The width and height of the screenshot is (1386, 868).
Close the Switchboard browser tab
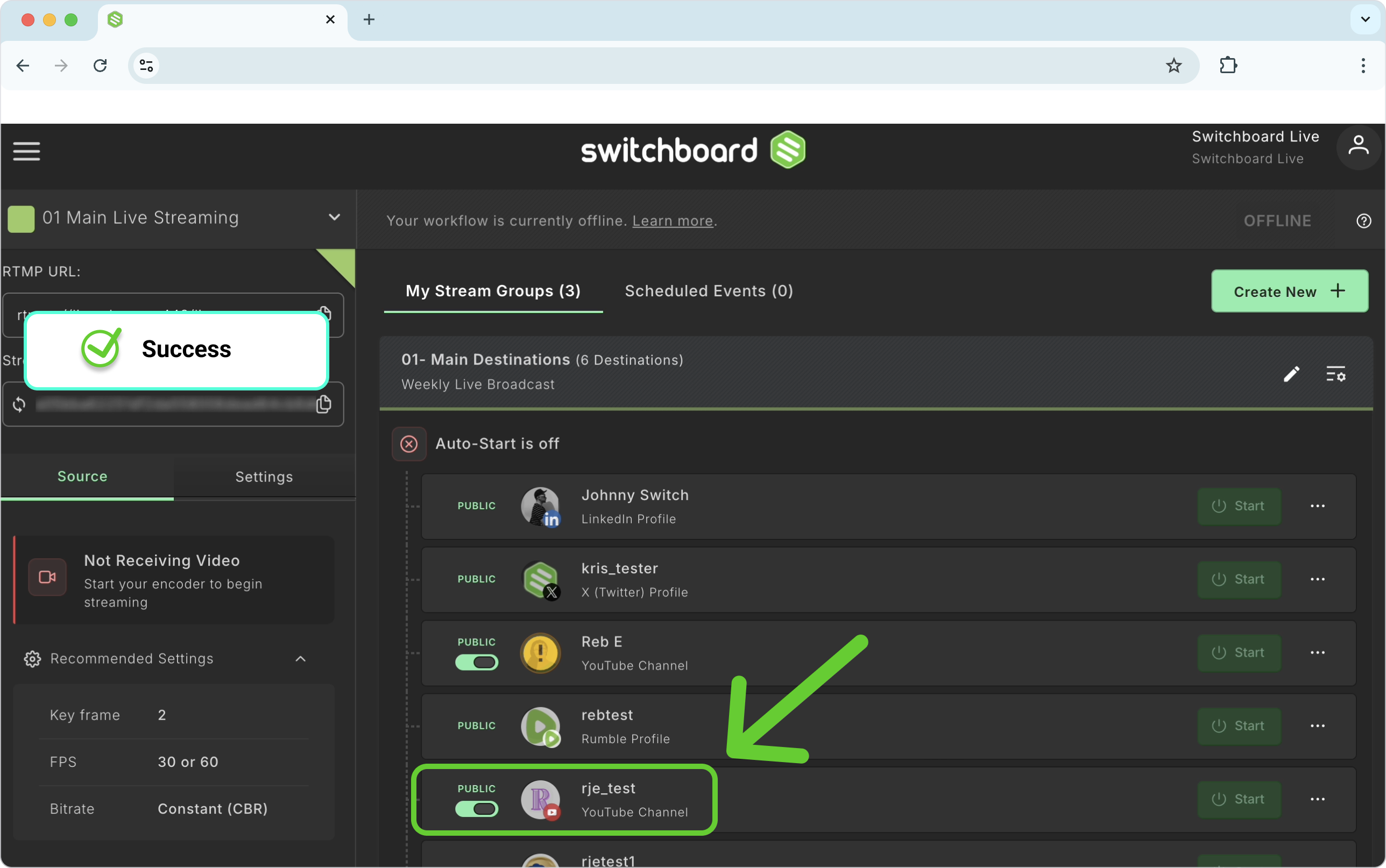(x=330, y=19)
